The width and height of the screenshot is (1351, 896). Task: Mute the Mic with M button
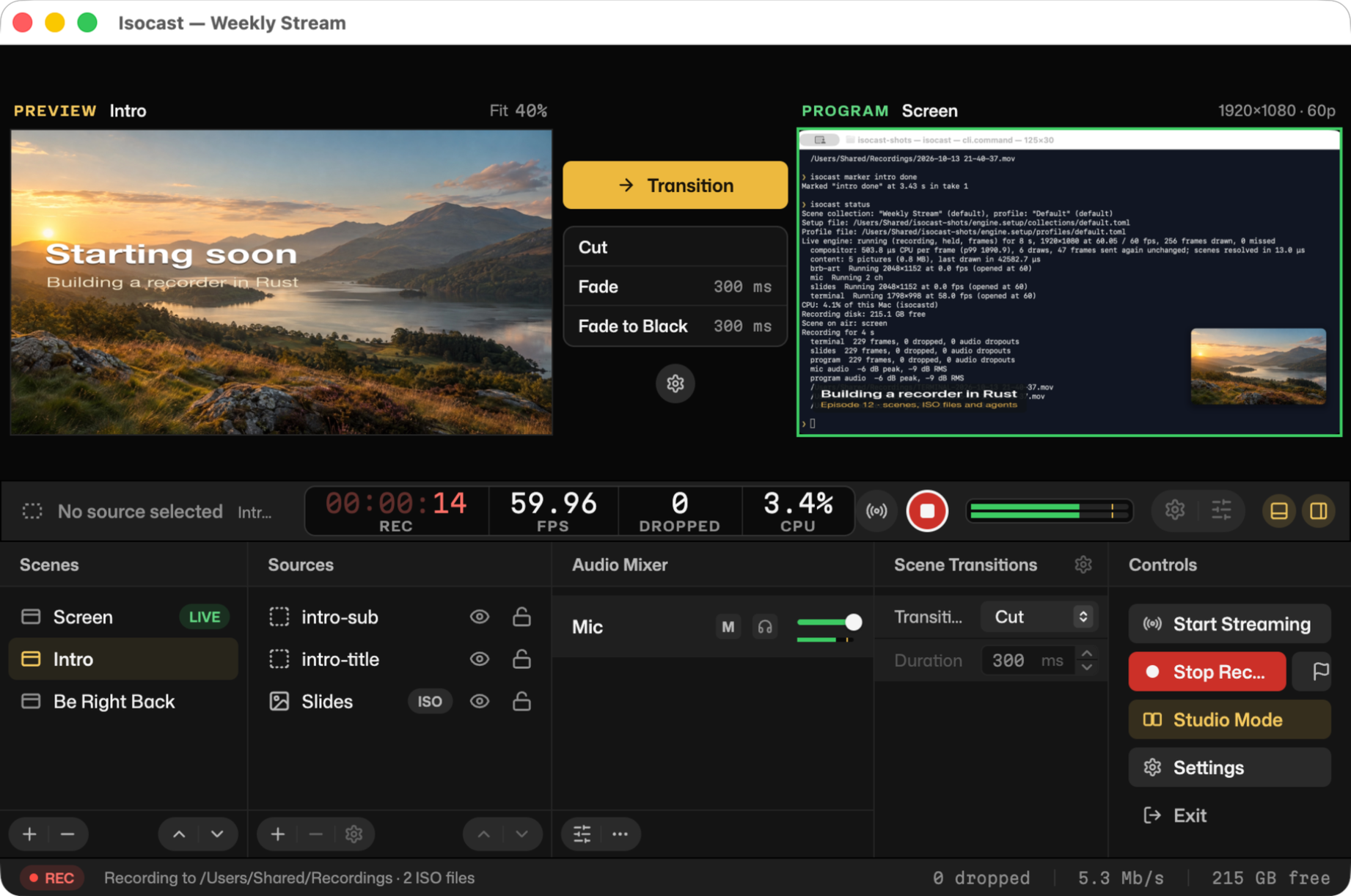tap(728, 627)
